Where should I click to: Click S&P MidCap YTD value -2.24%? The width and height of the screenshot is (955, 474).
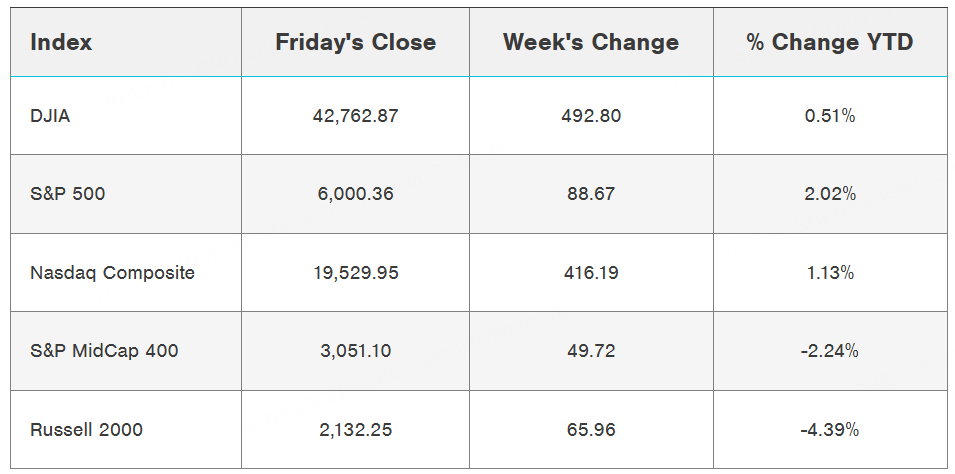830,351
